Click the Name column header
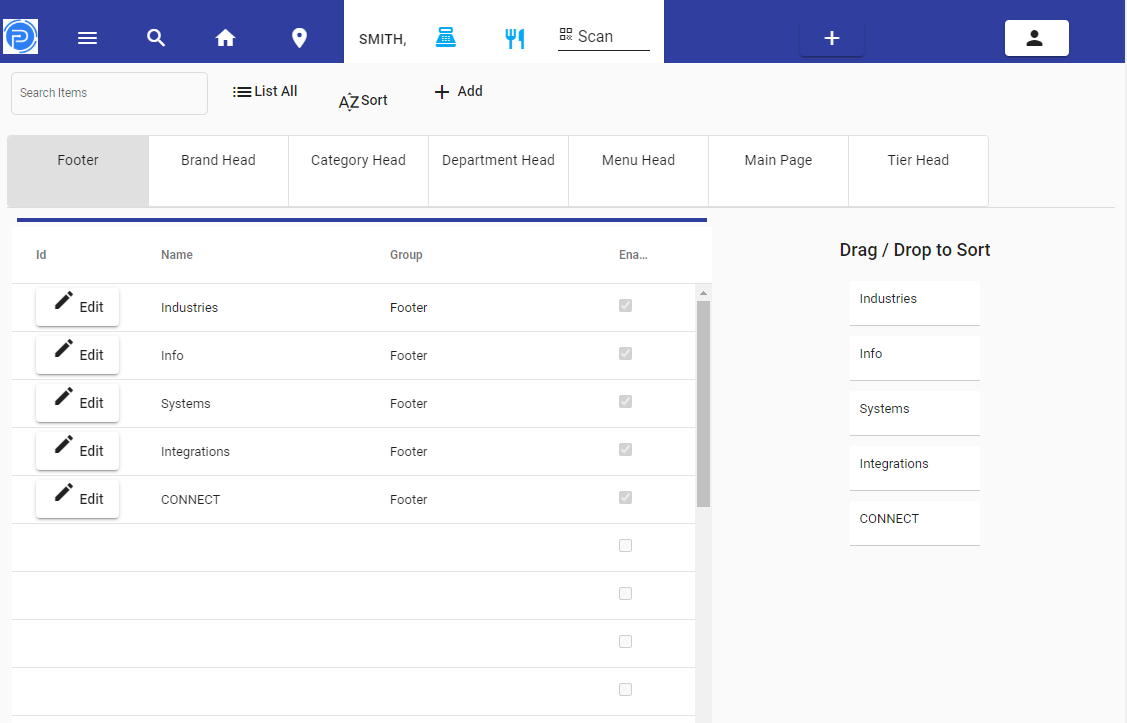This screenshot has width=1127, height=723. pyautogui.click(x=177, y=255)
